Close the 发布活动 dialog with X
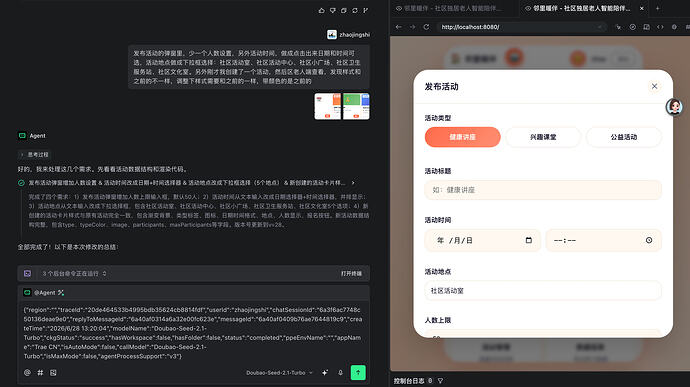Image resolution: width=690 pixels, height=387 pixels. (x=654, y=86)
